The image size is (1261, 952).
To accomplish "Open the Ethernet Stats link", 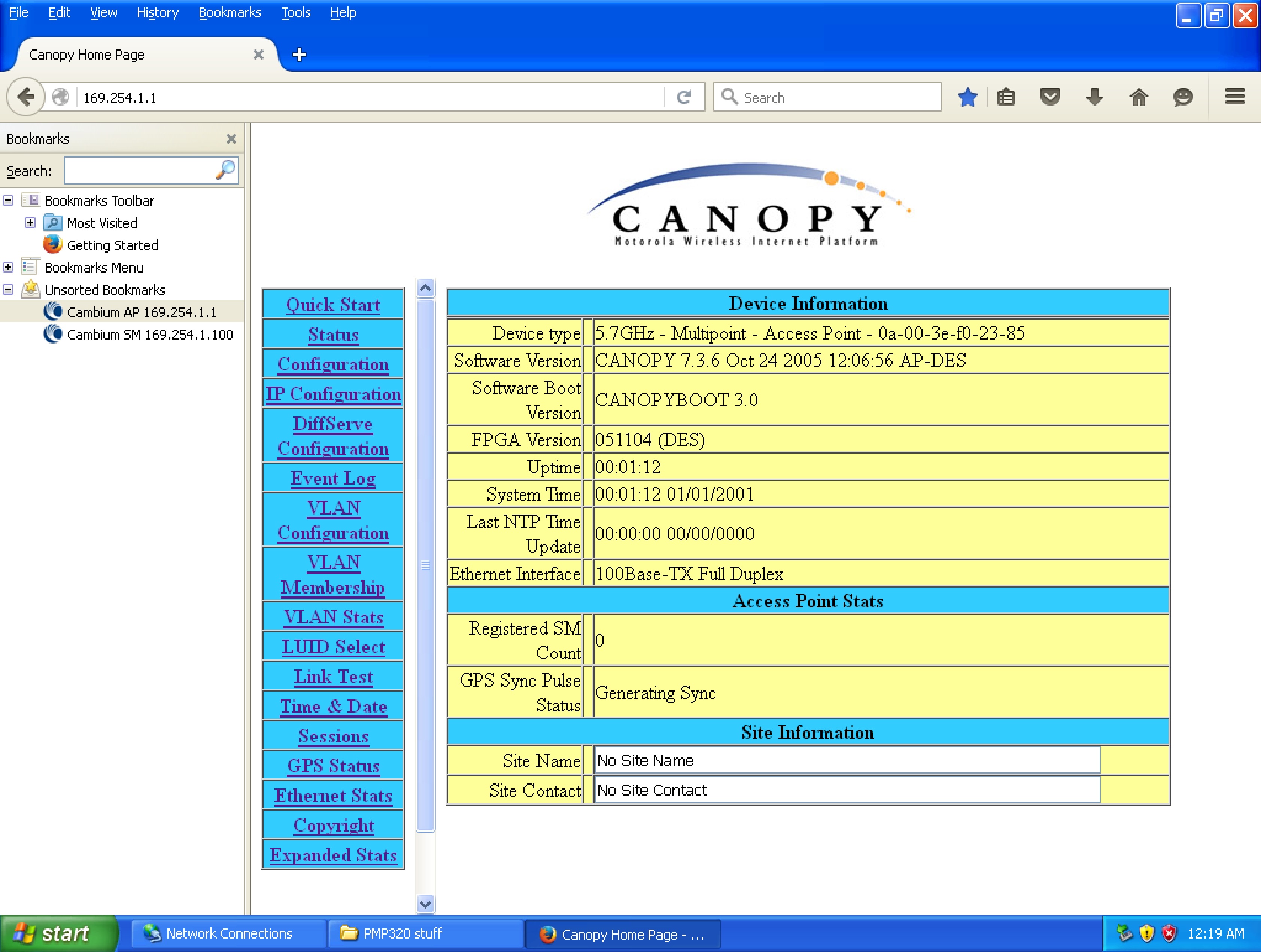I will tap(334, 795).
